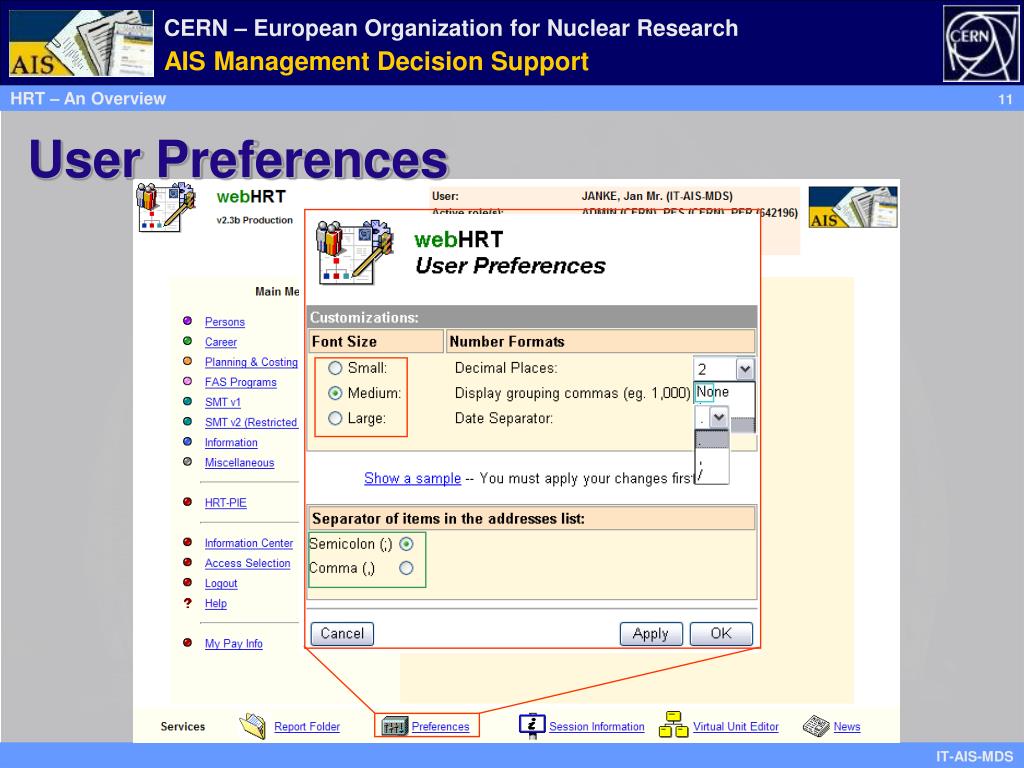Launch the Virtual Unit Editor link
This screenshot has height=768, width=1024.
pyautogui.click(x=736, y=727)
